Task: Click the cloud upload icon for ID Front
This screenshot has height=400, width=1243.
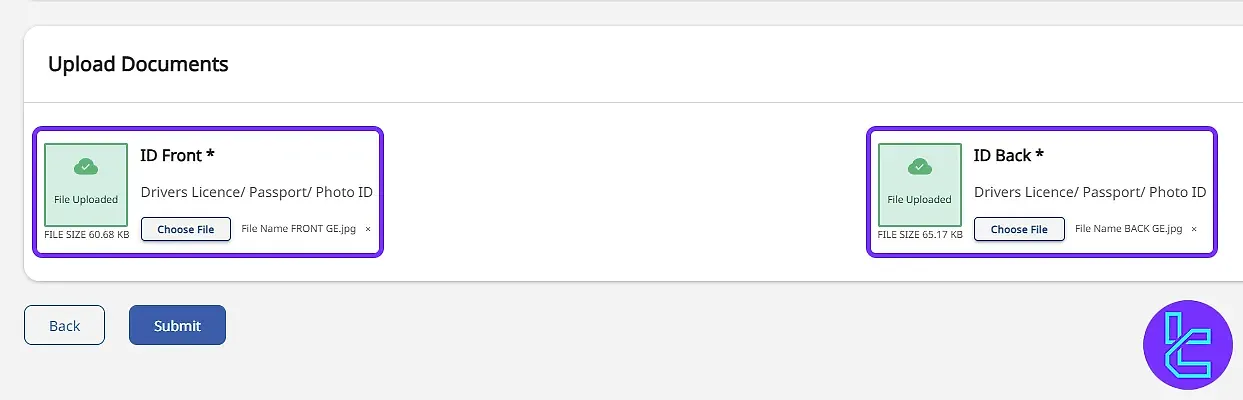Action: click(x=86, y=167)
